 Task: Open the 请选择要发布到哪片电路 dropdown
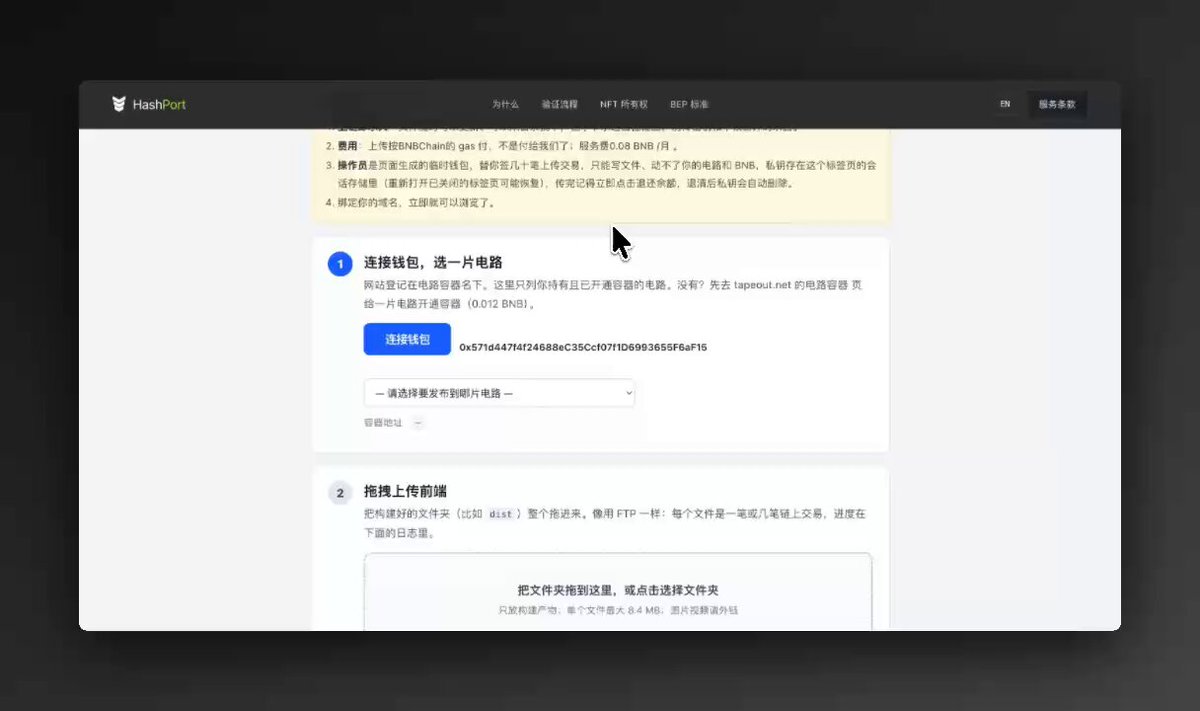(x=499, y=393)
